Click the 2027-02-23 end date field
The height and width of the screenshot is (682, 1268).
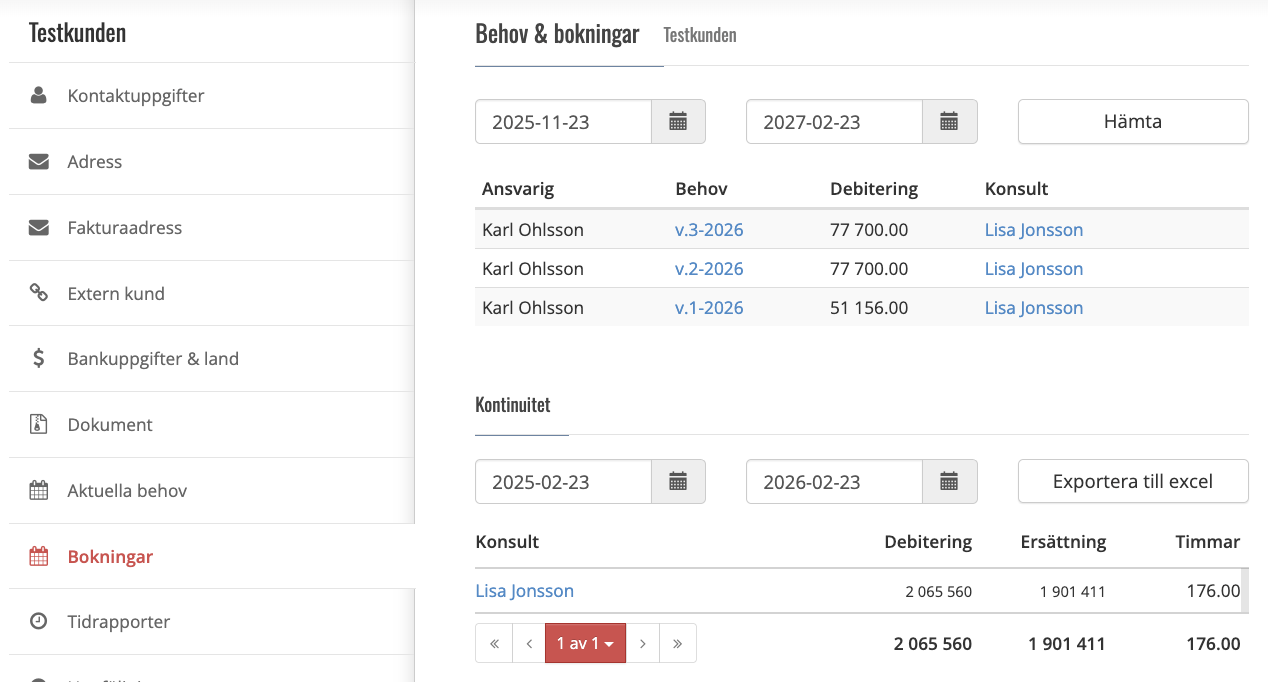834,122
